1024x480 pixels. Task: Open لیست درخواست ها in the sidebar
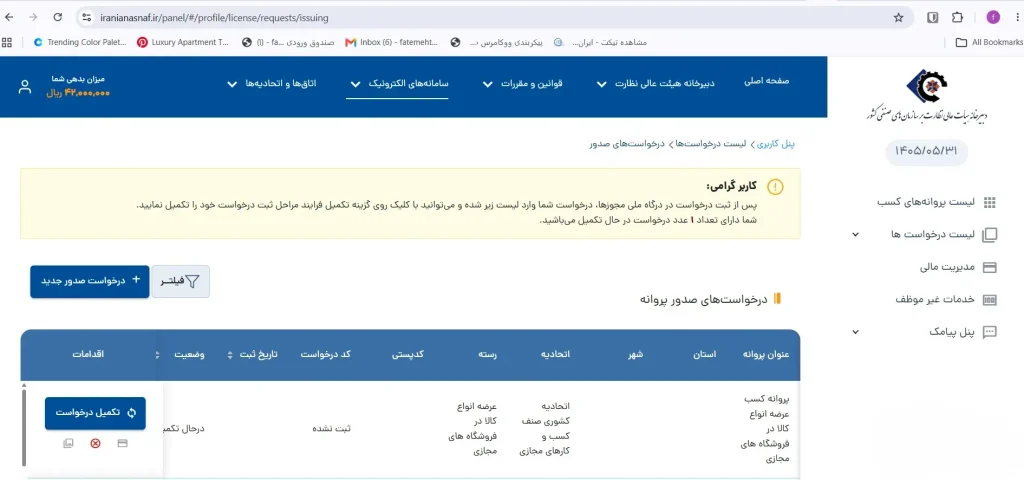click(x=933, y=234)
